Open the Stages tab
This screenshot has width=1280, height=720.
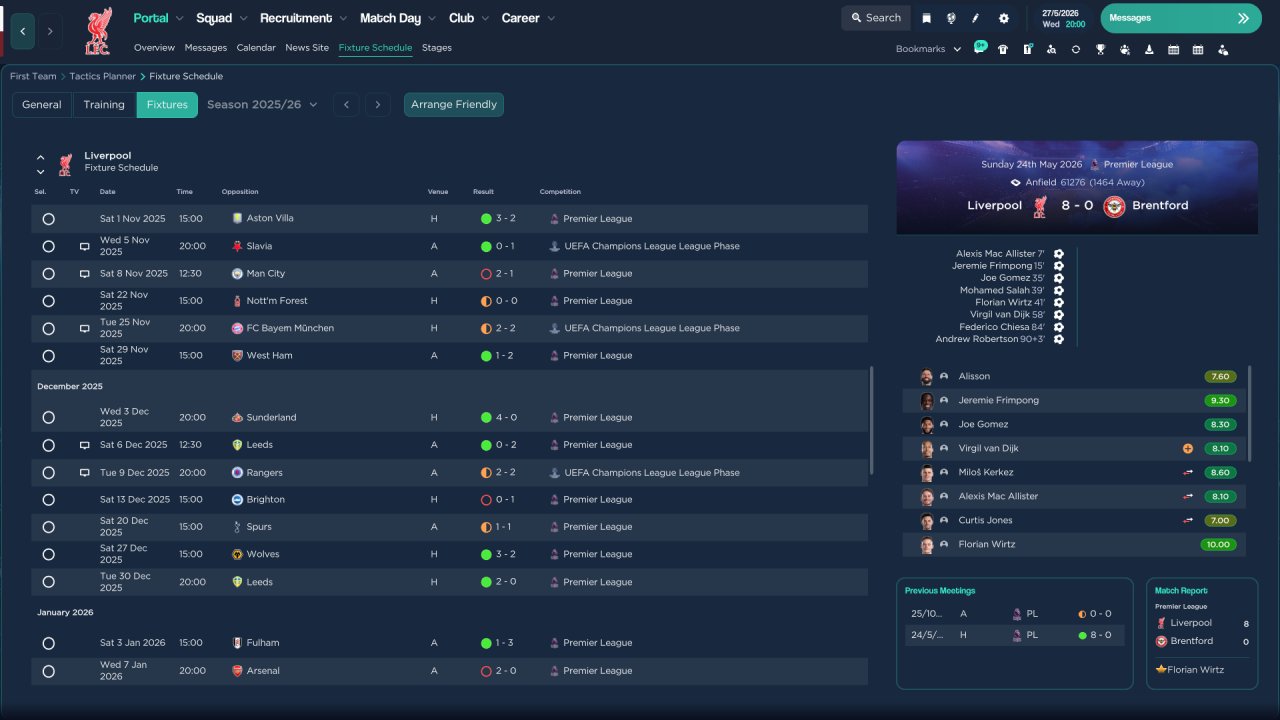(x=437, y=48)
